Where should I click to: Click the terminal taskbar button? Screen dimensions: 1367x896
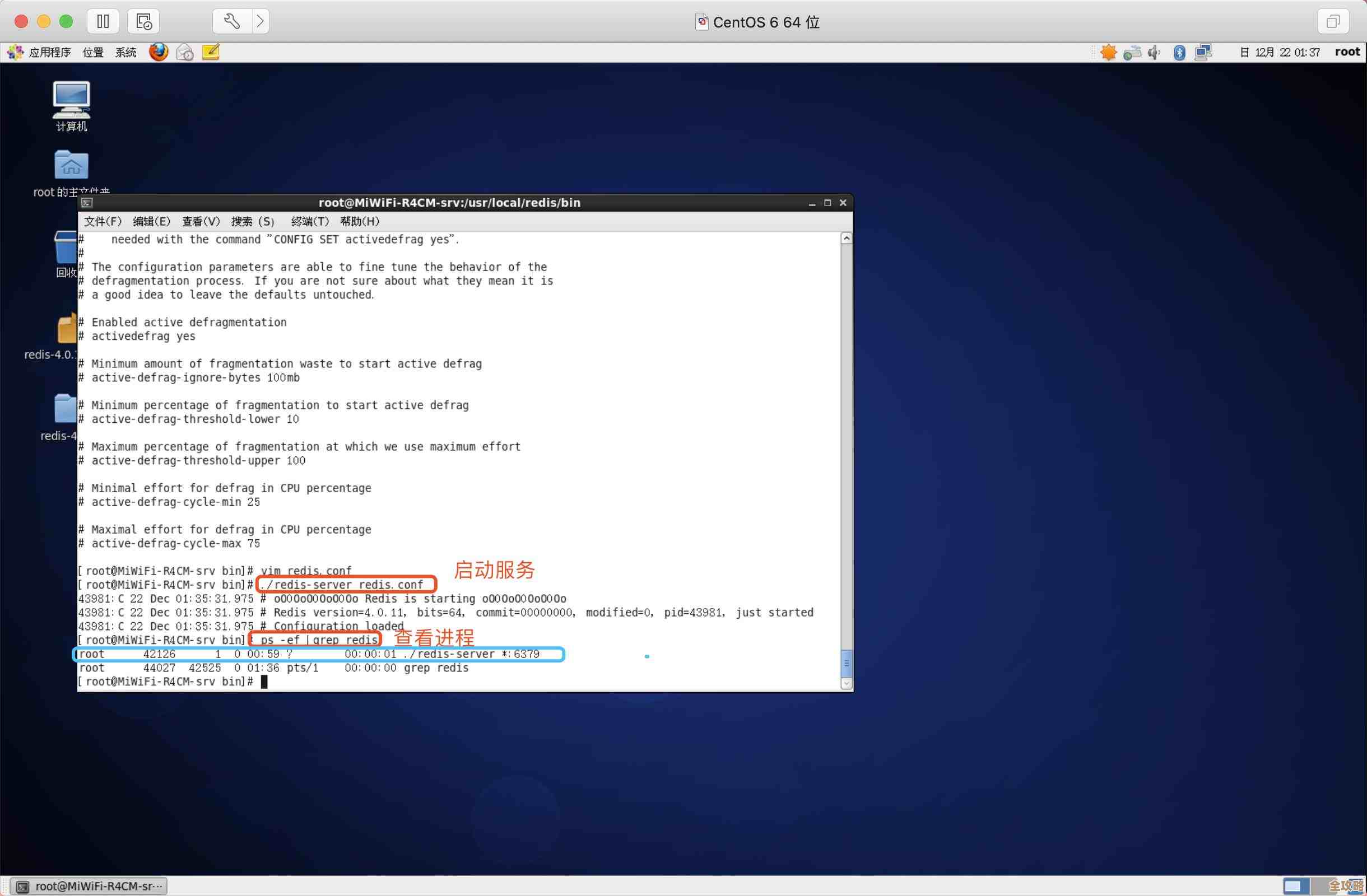(x=89, y=886)
